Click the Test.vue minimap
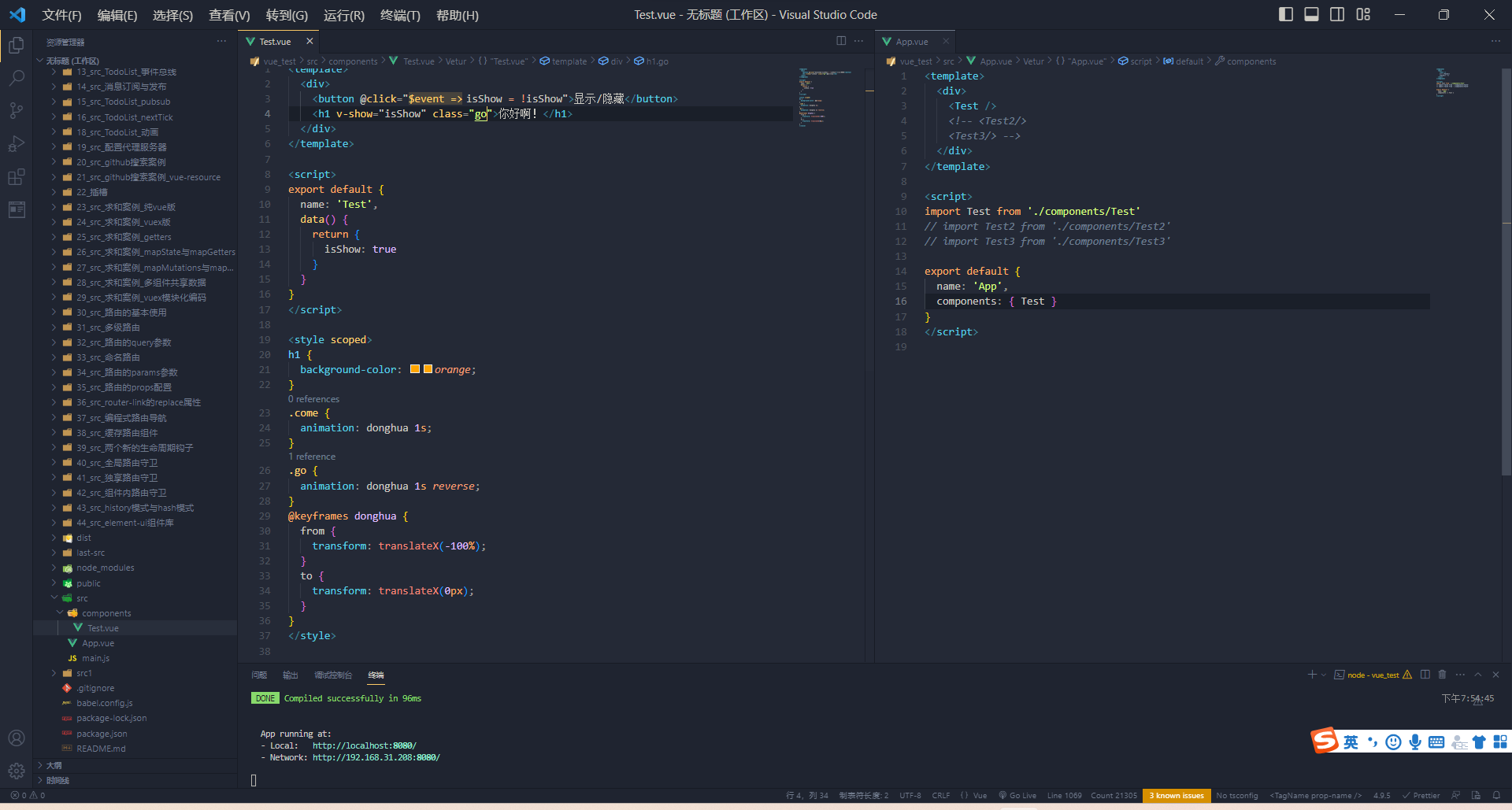 (825, 96)
